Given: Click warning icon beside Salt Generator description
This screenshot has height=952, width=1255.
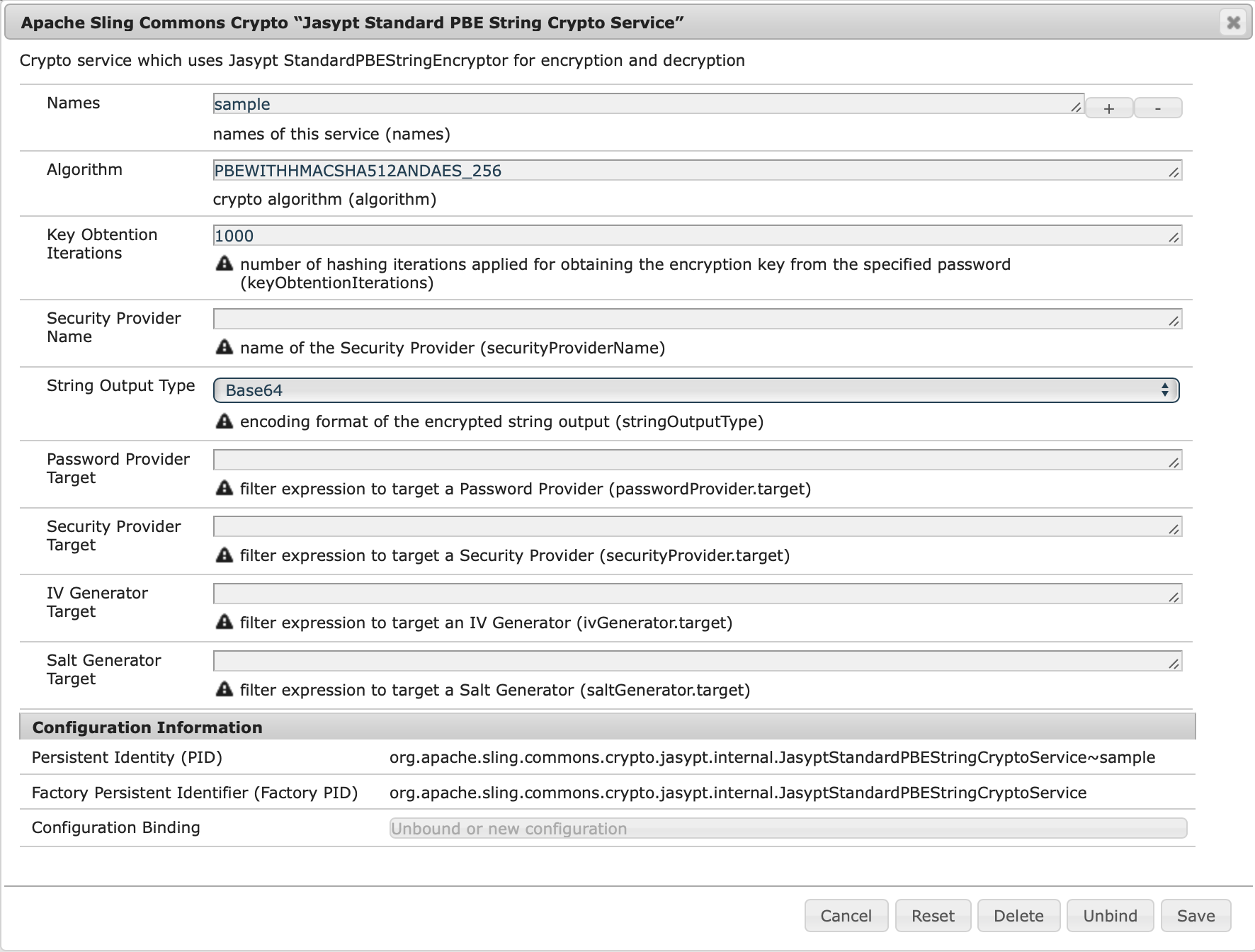Looking at the screenshot, I should coord(224,689).
